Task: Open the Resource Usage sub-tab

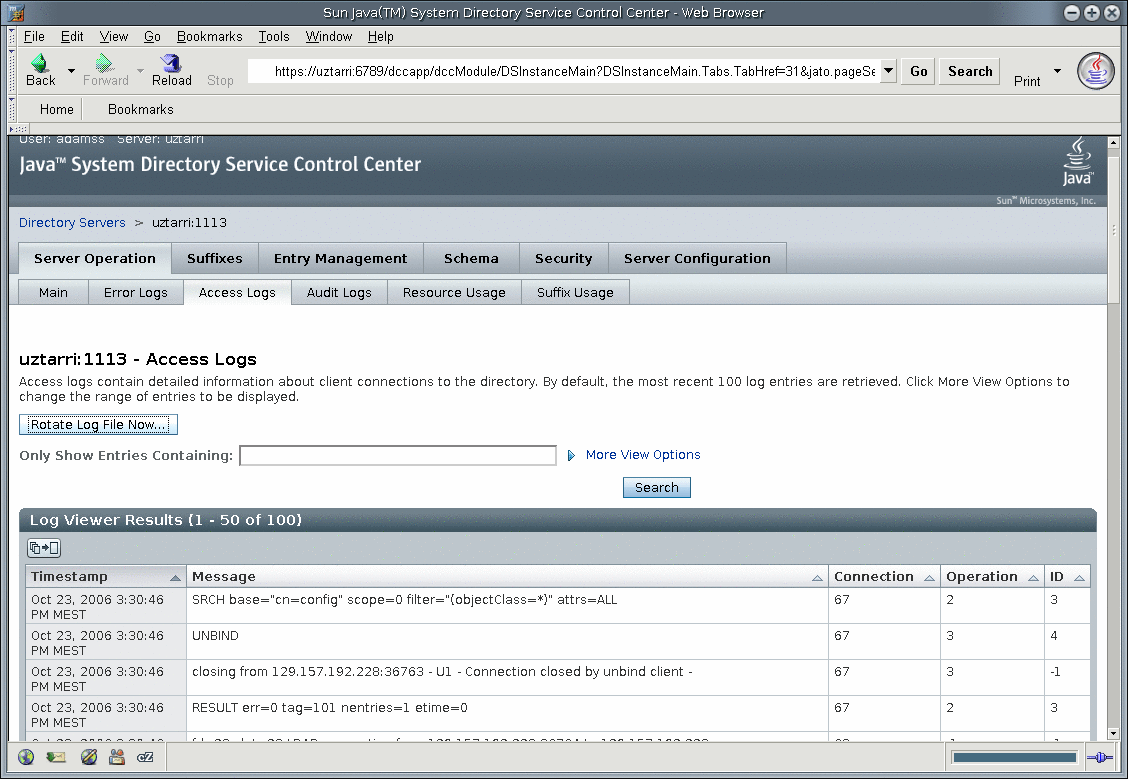Action: [x=454, y=293]
